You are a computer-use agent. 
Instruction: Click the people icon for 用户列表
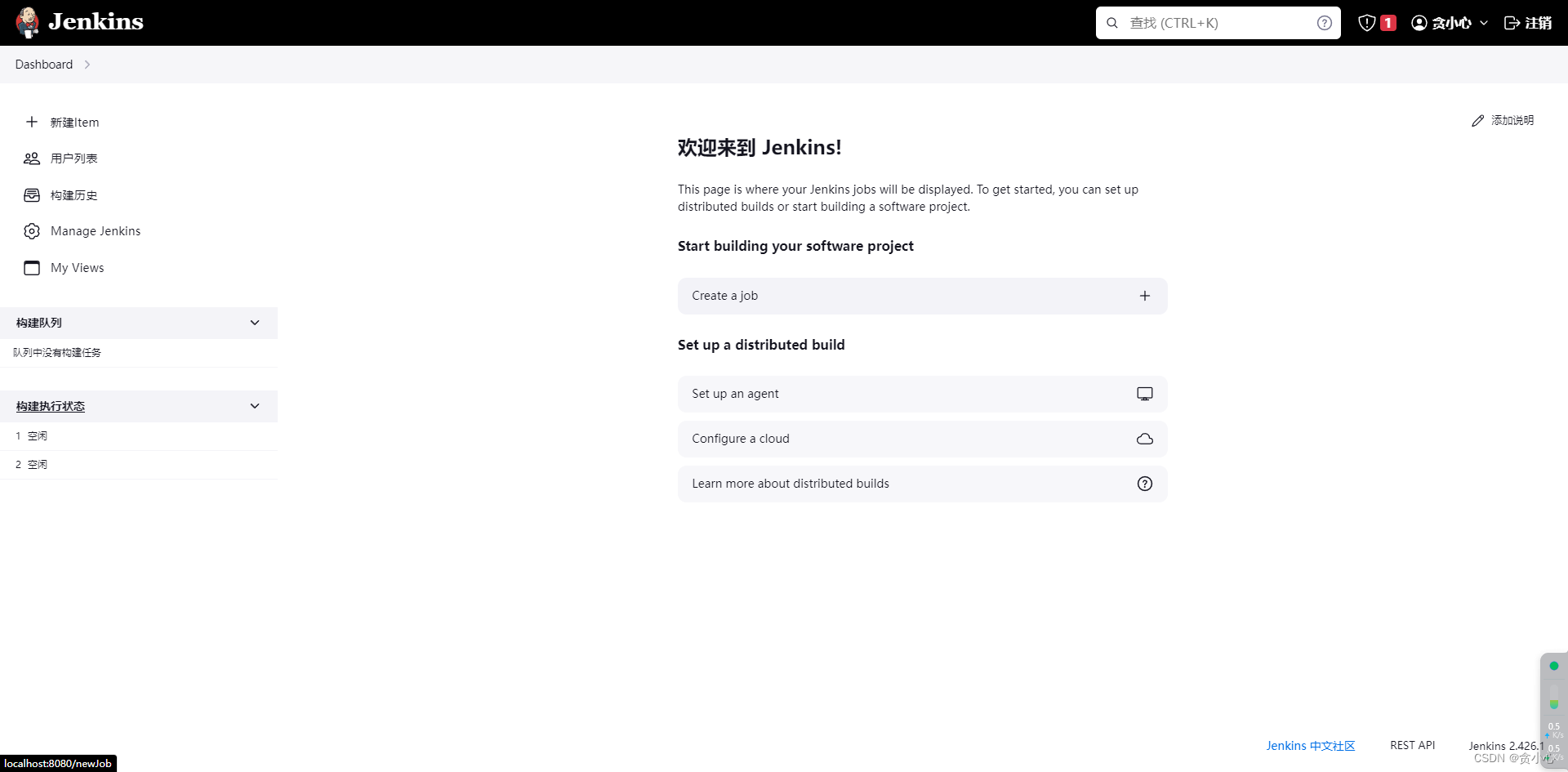(32, 158)
